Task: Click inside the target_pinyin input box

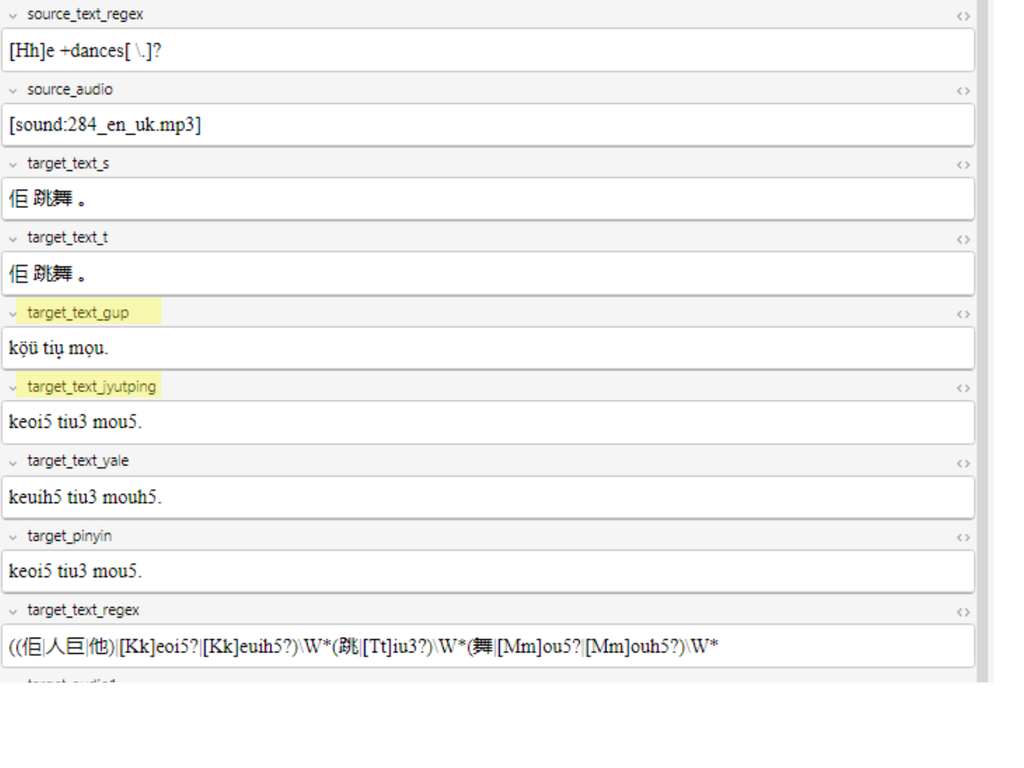Action: 488,571
